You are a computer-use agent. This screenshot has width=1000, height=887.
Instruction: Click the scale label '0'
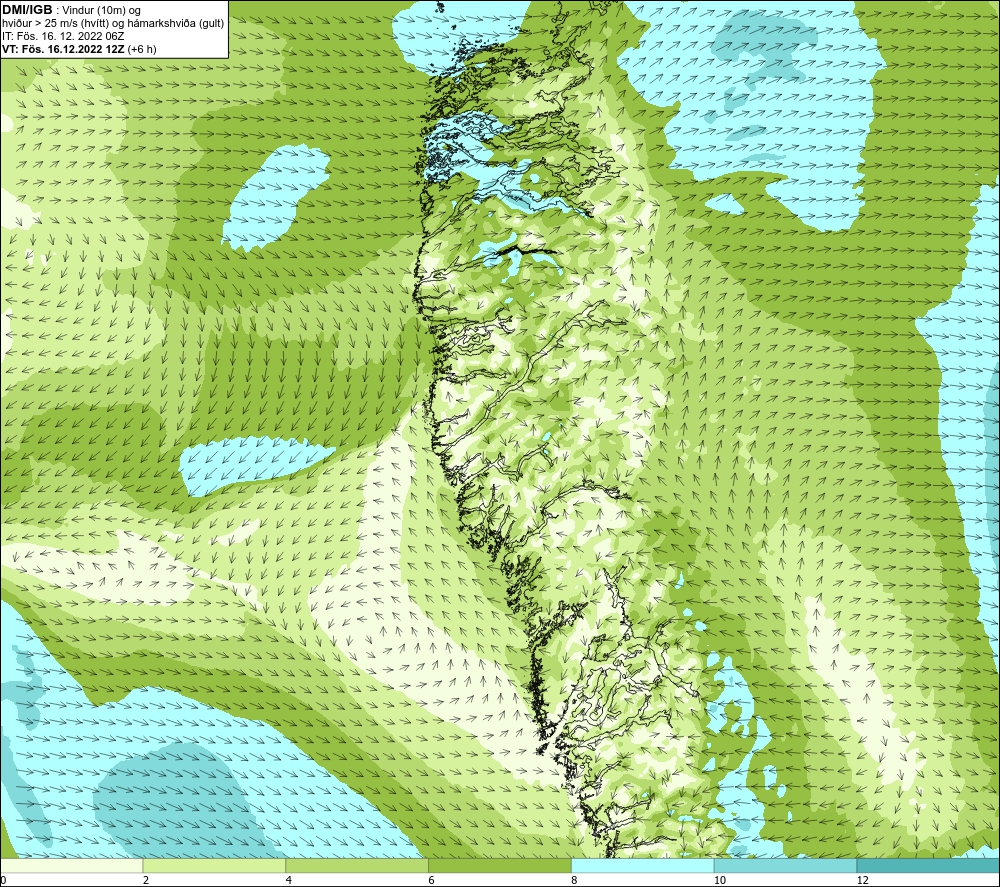coord(4,880)
